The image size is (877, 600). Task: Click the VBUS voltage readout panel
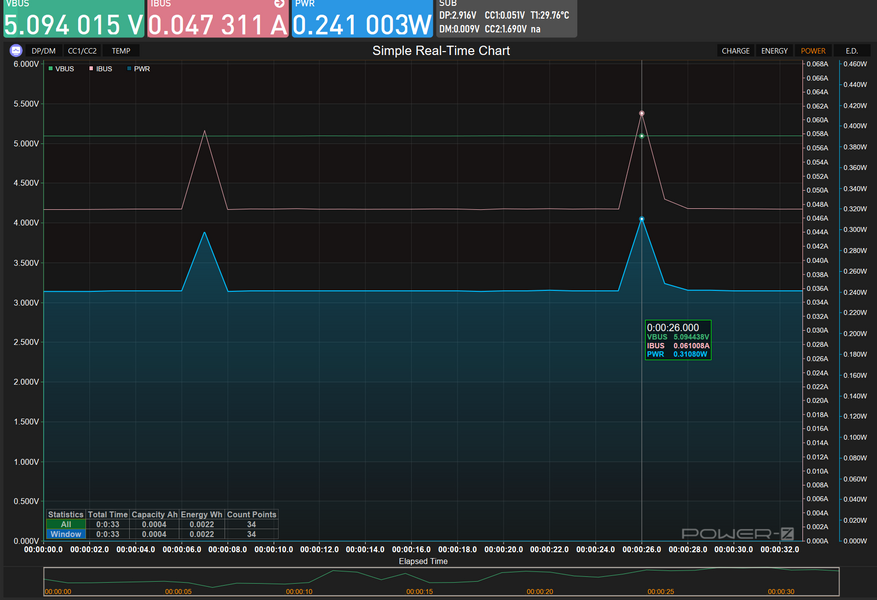click(x=73, y=20)
